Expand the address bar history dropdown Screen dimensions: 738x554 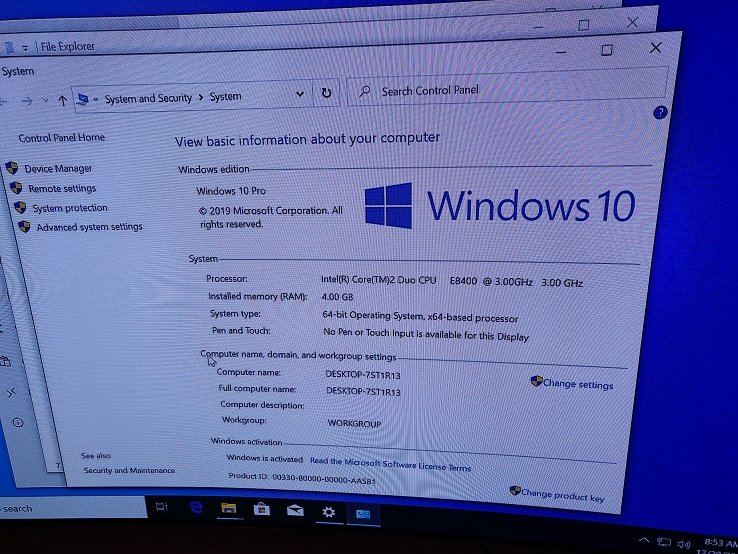(300, 94)
